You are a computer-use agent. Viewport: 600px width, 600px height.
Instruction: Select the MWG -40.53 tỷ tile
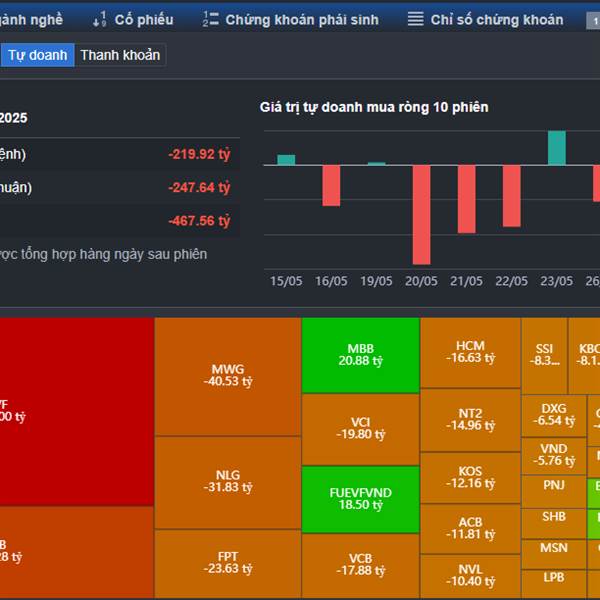click(x=228, y=377)
